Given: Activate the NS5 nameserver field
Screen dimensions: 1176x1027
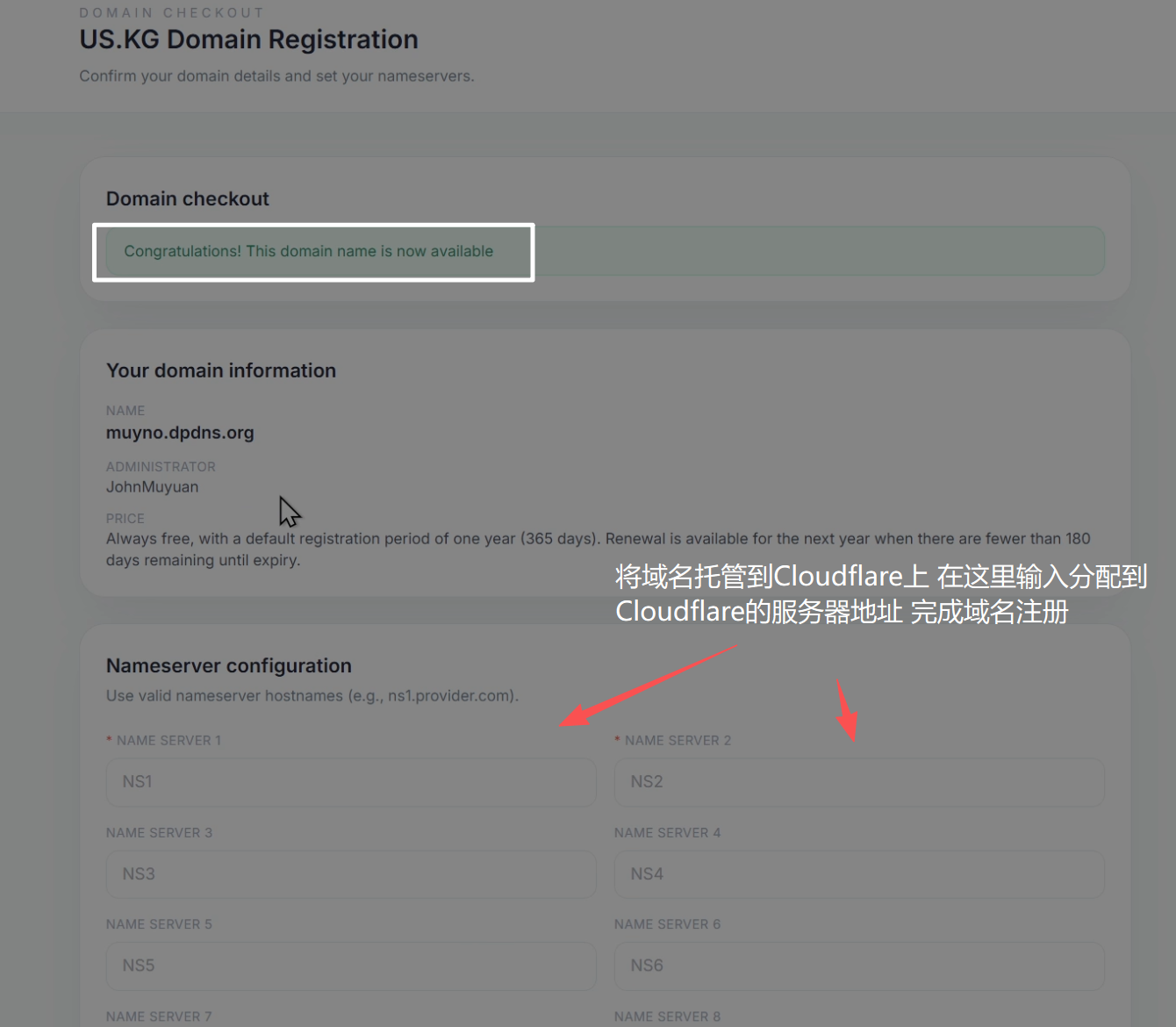Looking at the screenshot, I should pyautogui.click(x=351, y=966).
